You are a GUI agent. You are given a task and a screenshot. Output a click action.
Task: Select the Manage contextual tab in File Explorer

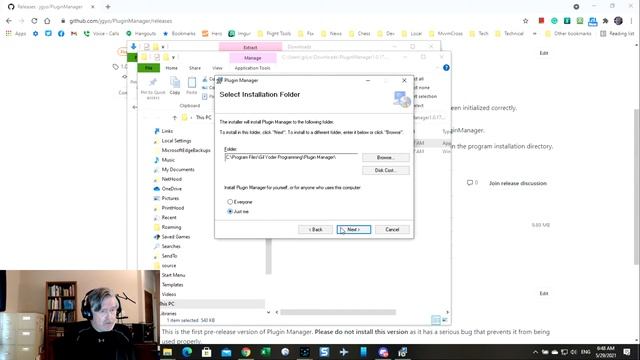(252, 58)
